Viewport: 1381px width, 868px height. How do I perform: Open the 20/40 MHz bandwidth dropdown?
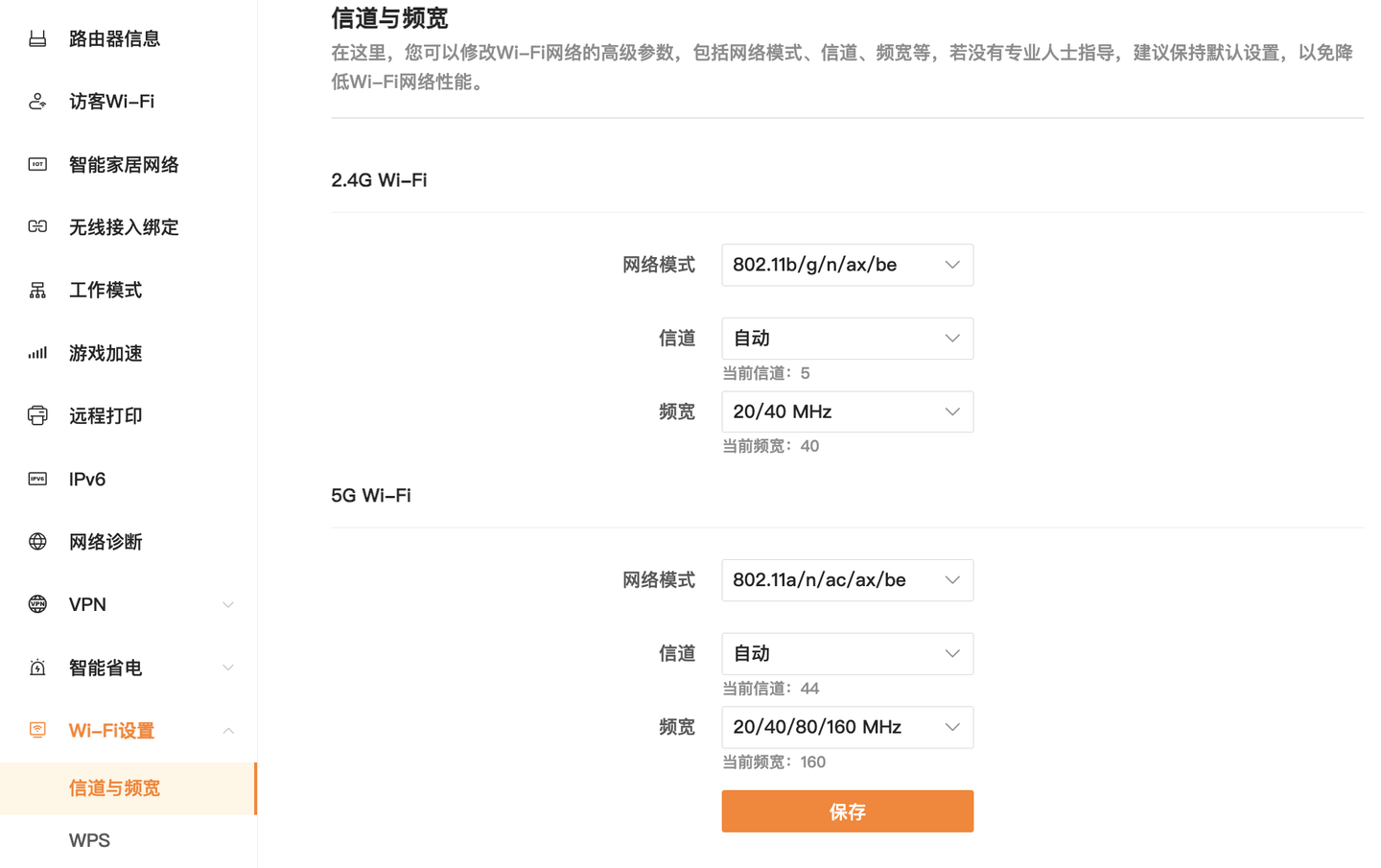pos(847,411)
